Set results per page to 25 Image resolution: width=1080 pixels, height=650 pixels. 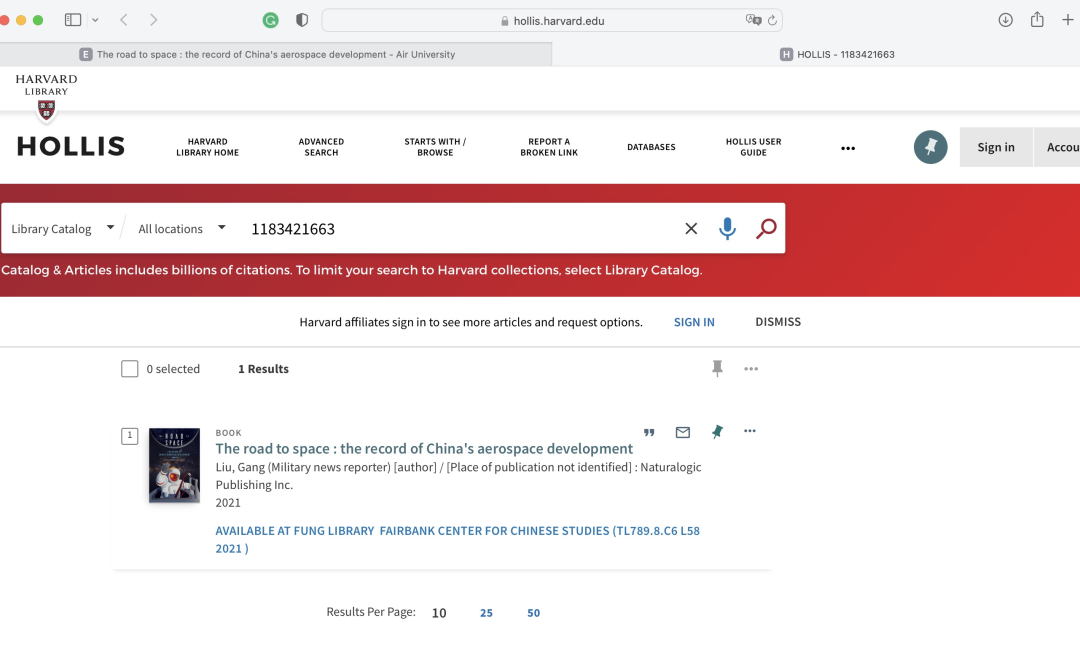(x=486, y=613)
